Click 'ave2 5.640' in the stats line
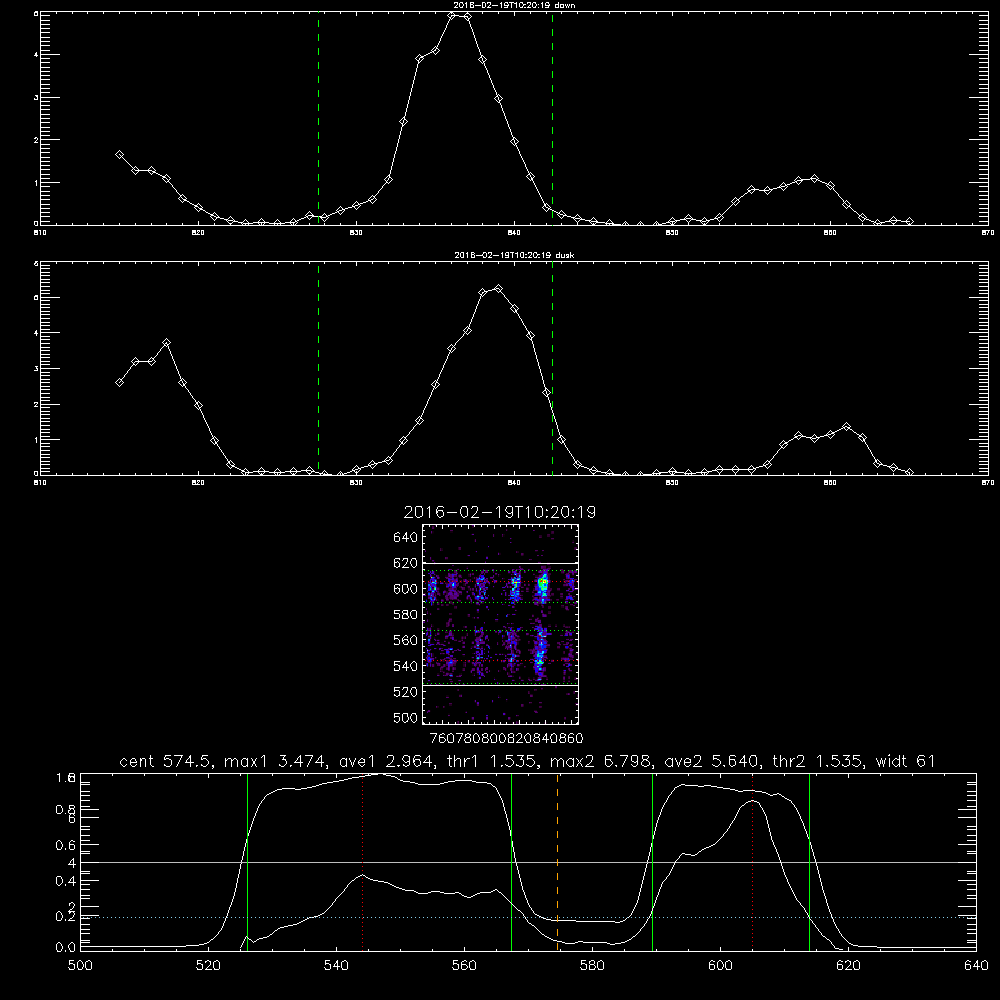Image resolution: width=1000 pixels, height=1000 pixels. coord(710,761)
